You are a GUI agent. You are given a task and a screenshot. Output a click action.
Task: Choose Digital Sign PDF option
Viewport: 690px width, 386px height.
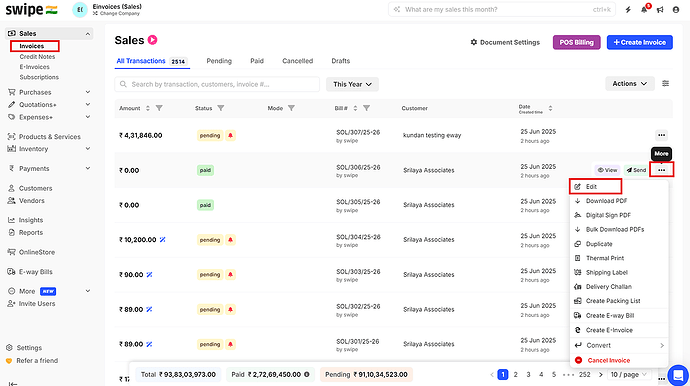point(619,215)
